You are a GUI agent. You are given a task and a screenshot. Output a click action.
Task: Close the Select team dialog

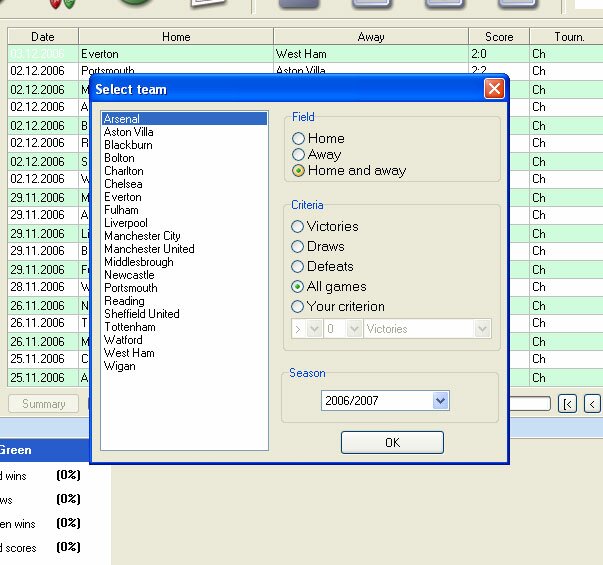tap(494, 89)
